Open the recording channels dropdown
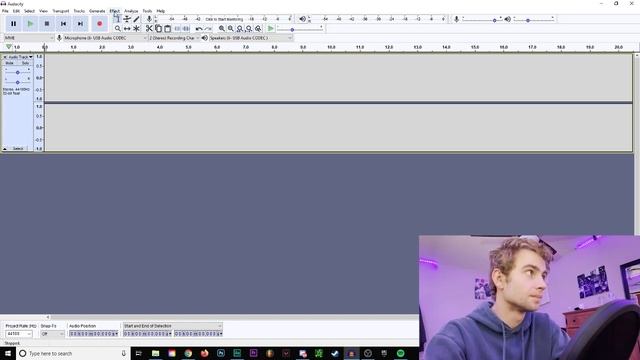 174,38
